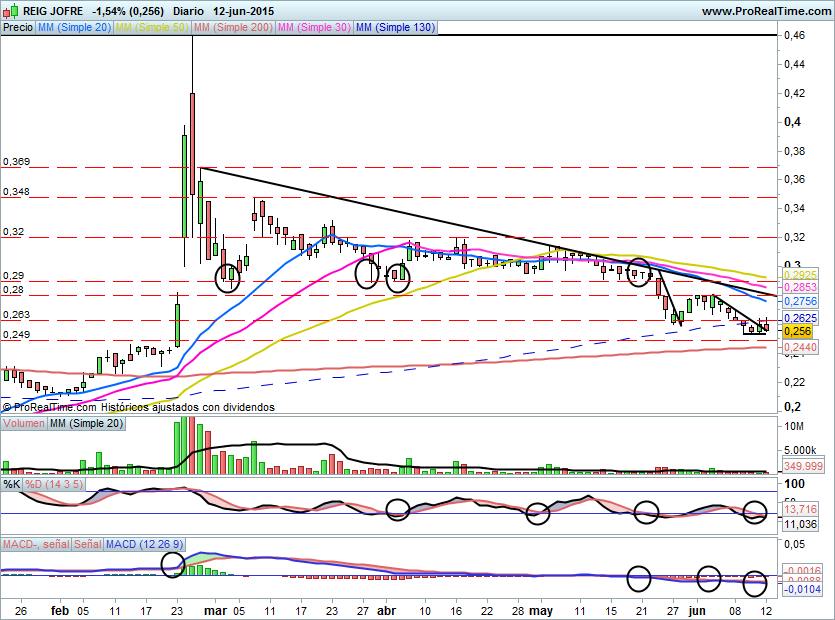This screenshot has width=835, height=620.
Task: Toggle the MM (Simple 200) indicator label
Action: tap(232, 28)
